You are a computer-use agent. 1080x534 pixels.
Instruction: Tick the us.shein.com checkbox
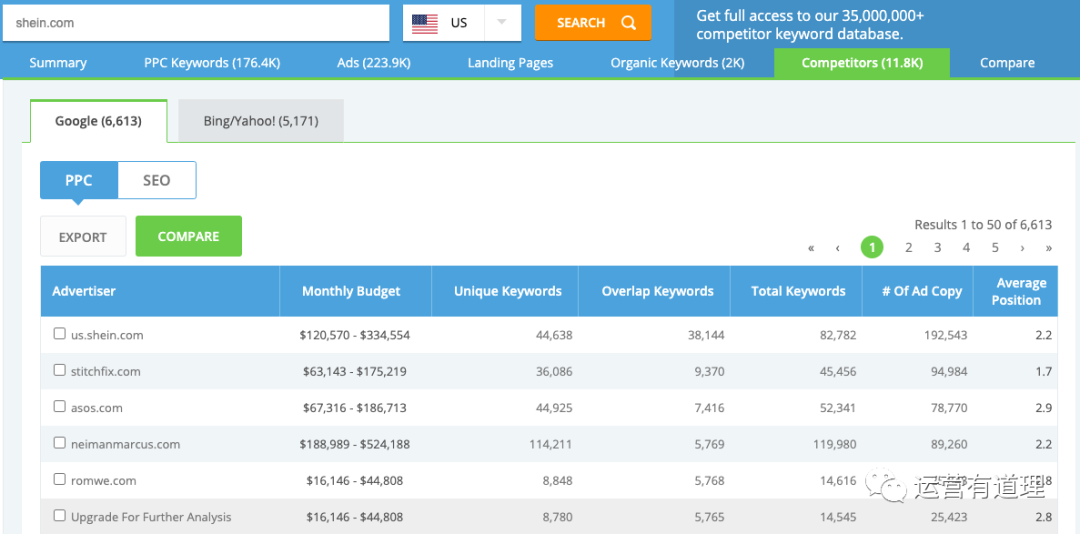pyautogui.click(x=60, y=334)
